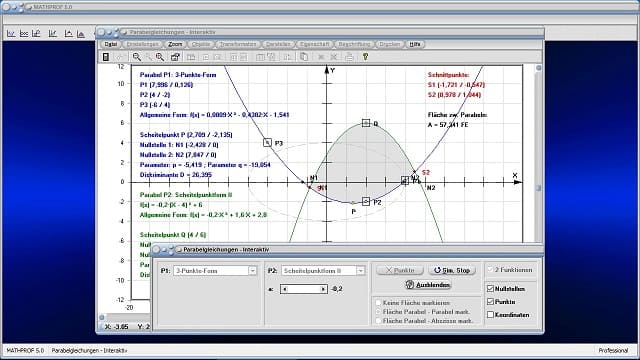
Task: Click the zoom out magnifier icon
Action: click(x=137, y=57)
